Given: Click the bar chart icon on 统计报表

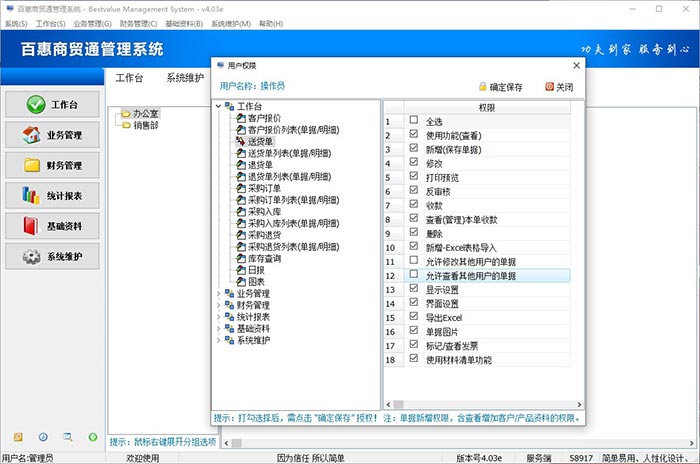Looking at the screenshot, I should pos(31,196).
